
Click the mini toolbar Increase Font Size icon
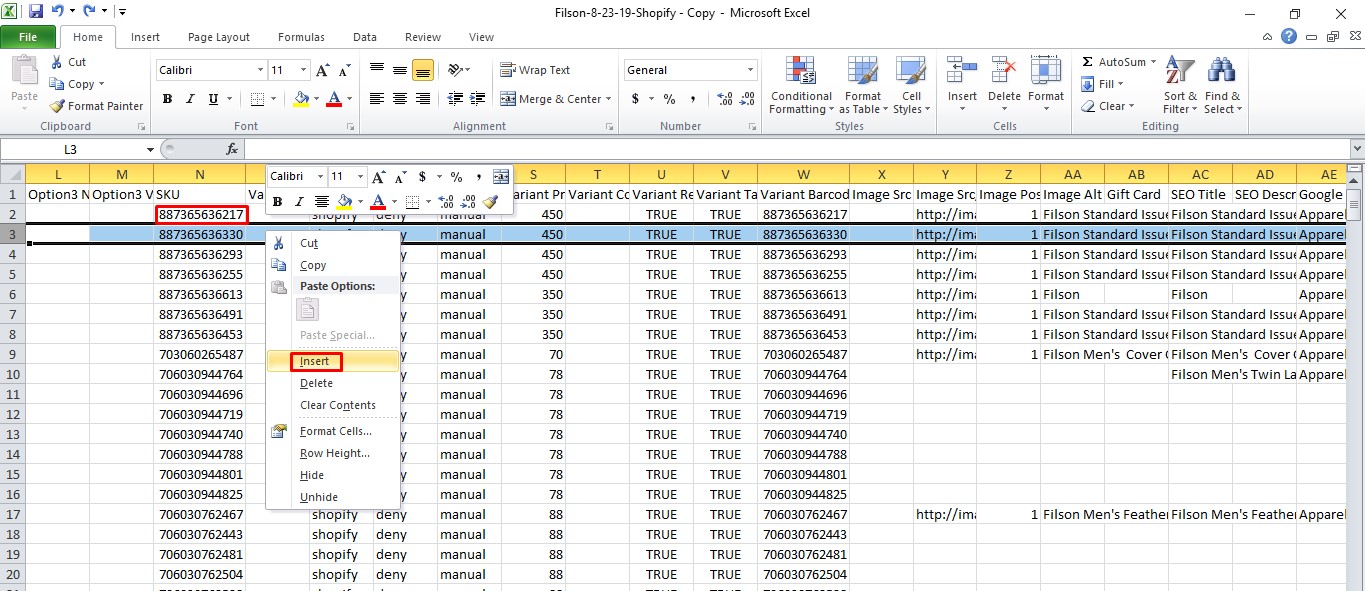381,176
